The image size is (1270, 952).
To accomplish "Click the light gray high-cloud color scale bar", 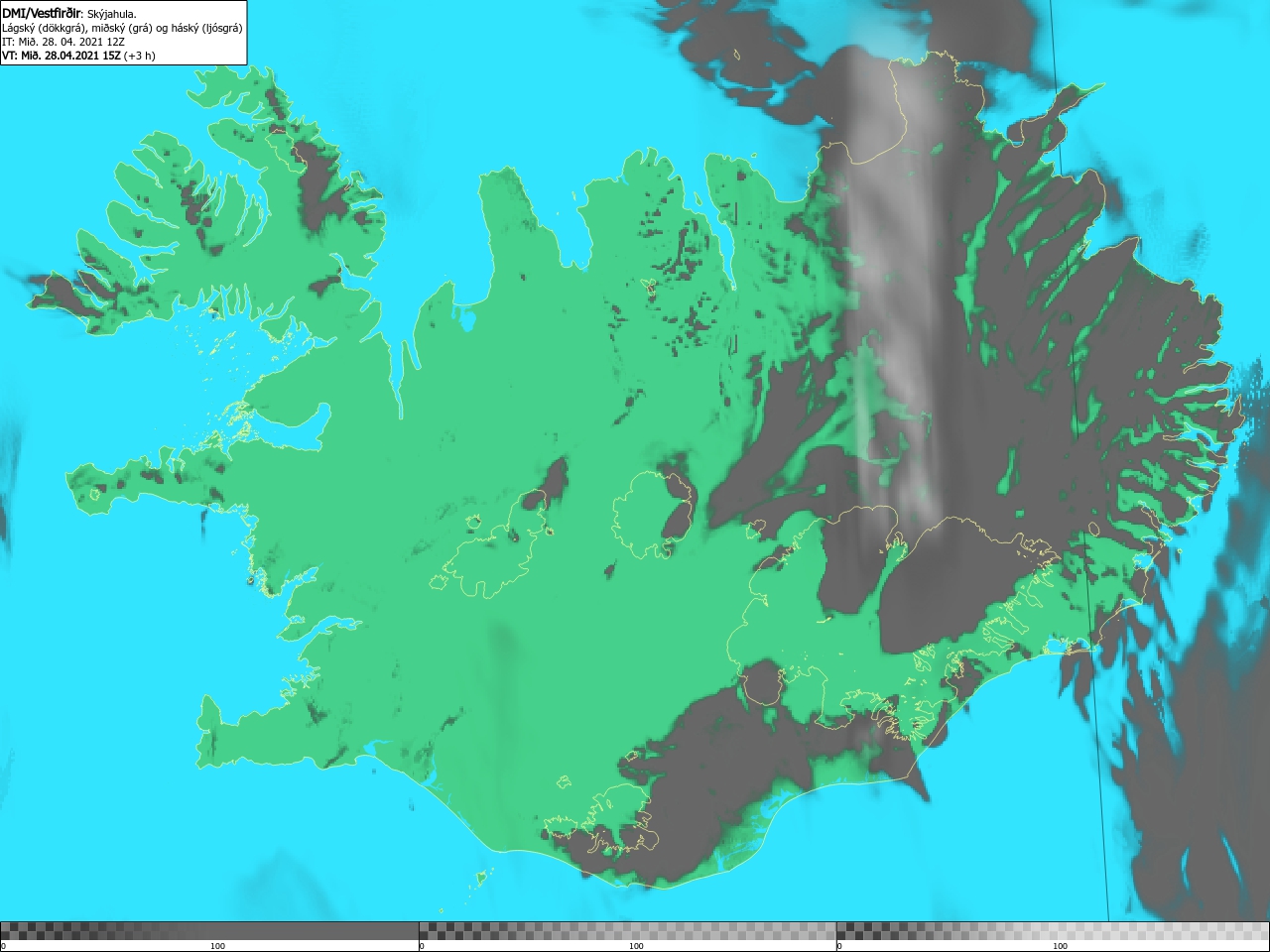I will pos(1053,931).
